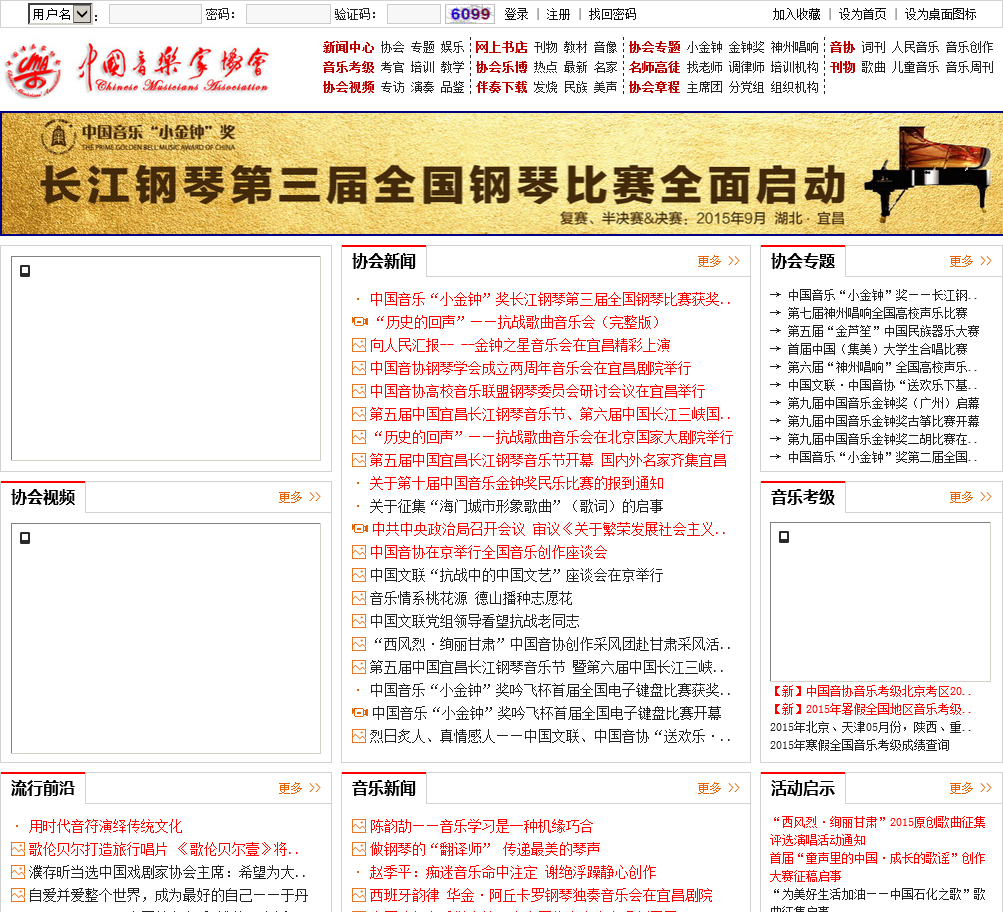This screenshot has height=912, width=1003.
Task: Open the 用户名 login type dropdown
Action: pyautogui.click(x=60, y=14)
